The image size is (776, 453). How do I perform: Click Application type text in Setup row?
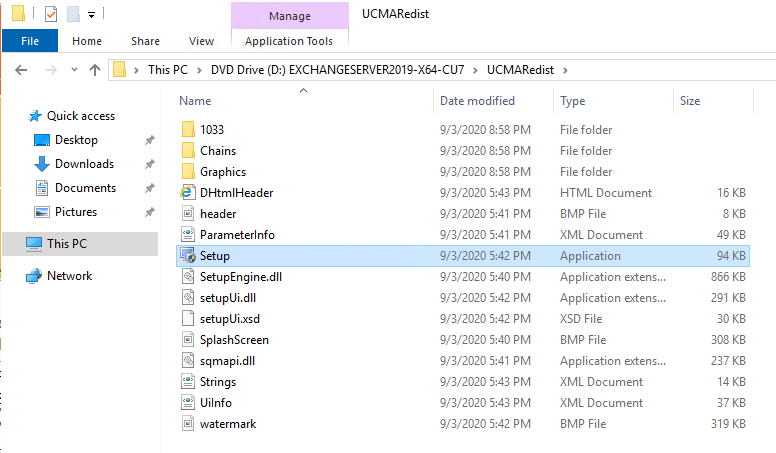(590, 256)
